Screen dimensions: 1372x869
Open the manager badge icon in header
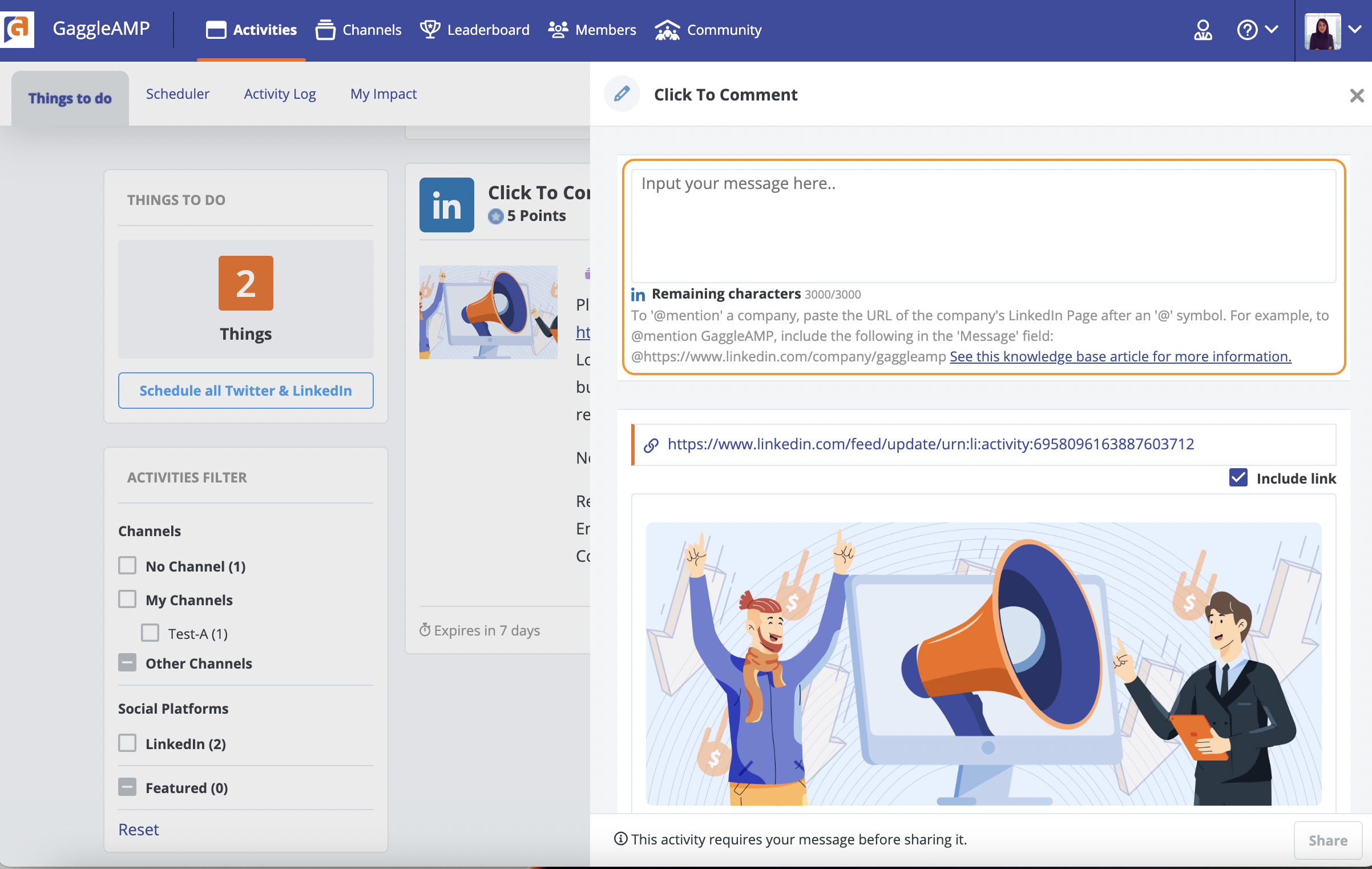pyautogui.click(x=1202, y=30)
